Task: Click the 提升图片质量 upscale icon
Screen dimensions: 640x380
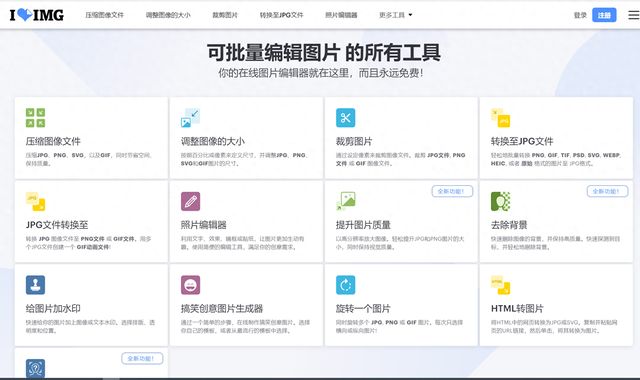Action: click(345, 201)
